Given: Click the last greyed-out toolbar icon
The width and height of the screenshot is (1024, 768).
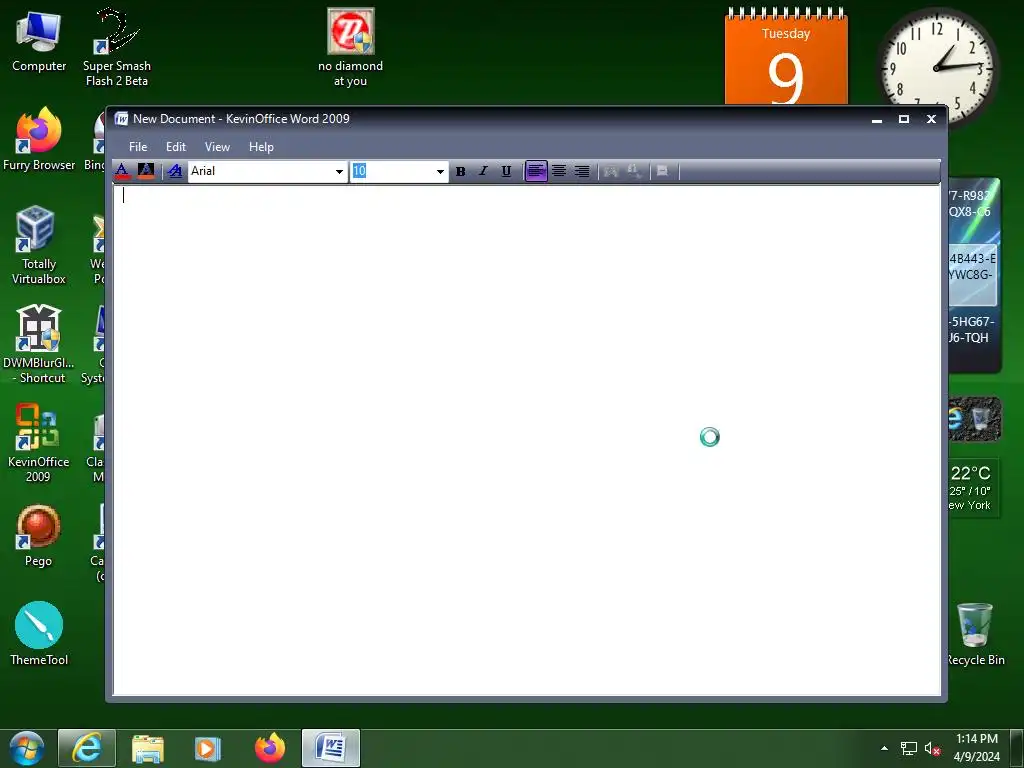Looking at the screenshot, I should pyautogui.click(x=662, y=171).
